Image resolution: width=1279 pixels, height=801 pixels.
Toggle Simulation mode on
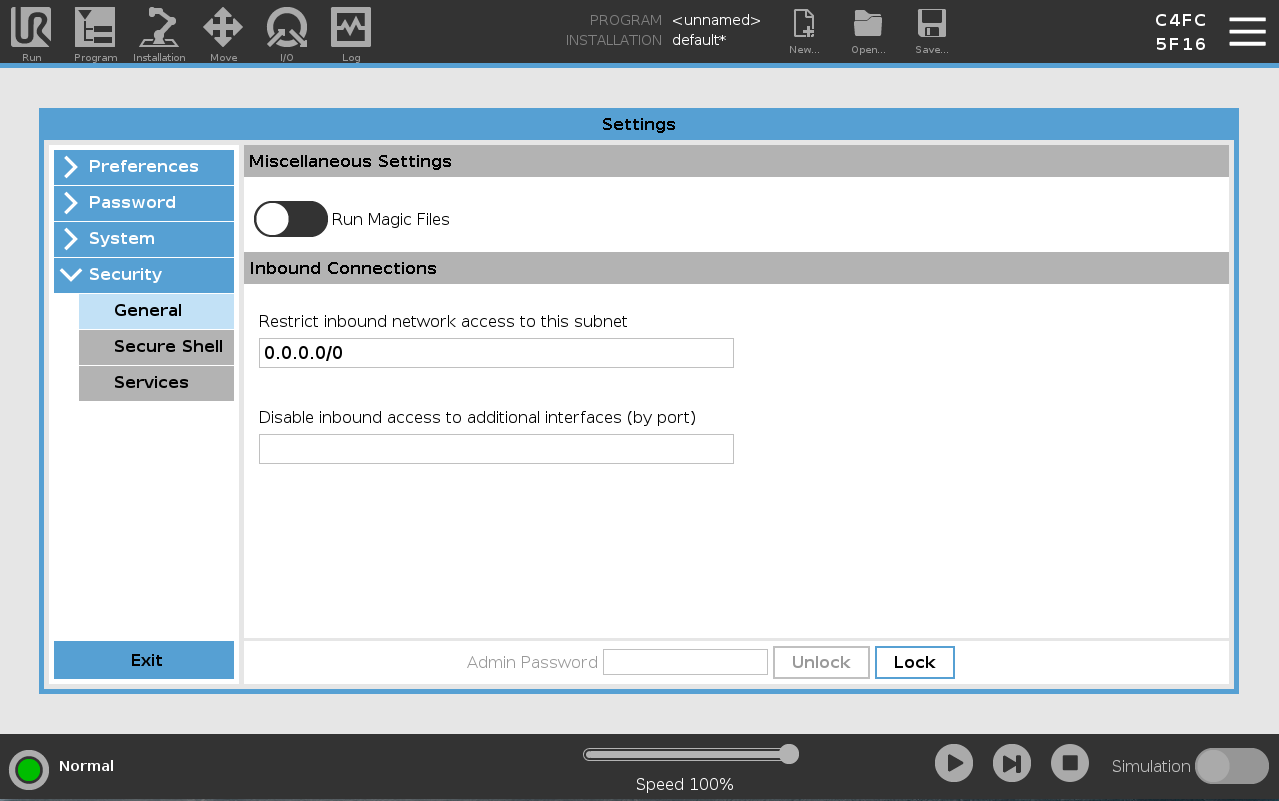1231,766
